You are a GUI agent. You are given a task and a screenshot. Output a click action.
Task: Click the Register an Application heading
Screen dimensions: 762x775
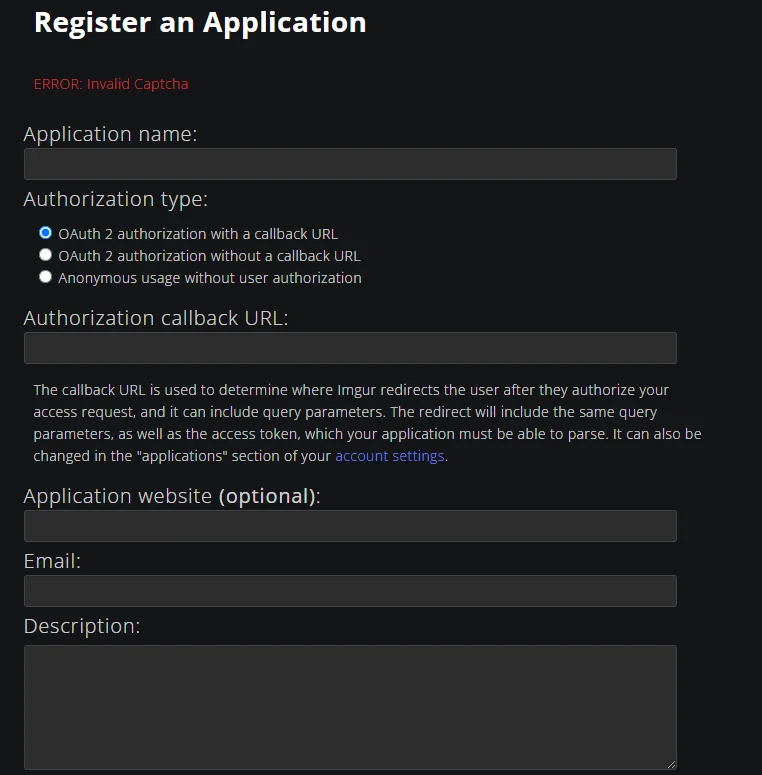[x=200, y=23]
